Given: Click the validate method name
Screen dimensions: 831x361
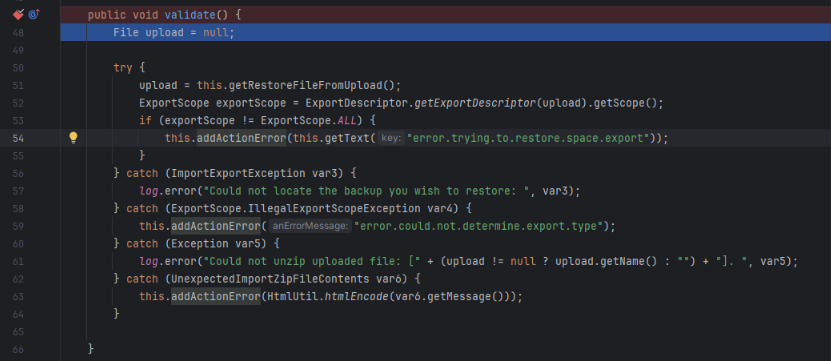Looking at the screenshot, I should [x=190, y=15].
